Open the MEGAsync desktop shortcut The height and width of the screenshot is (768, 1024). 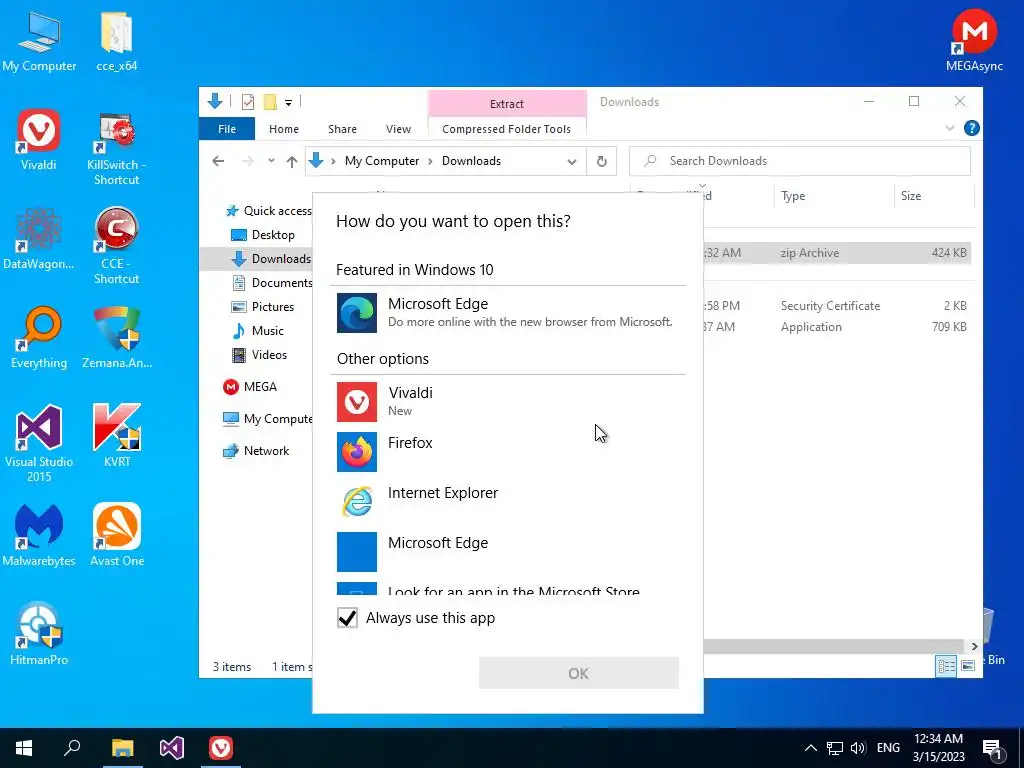pyautogui.click(x=974, y=40)
